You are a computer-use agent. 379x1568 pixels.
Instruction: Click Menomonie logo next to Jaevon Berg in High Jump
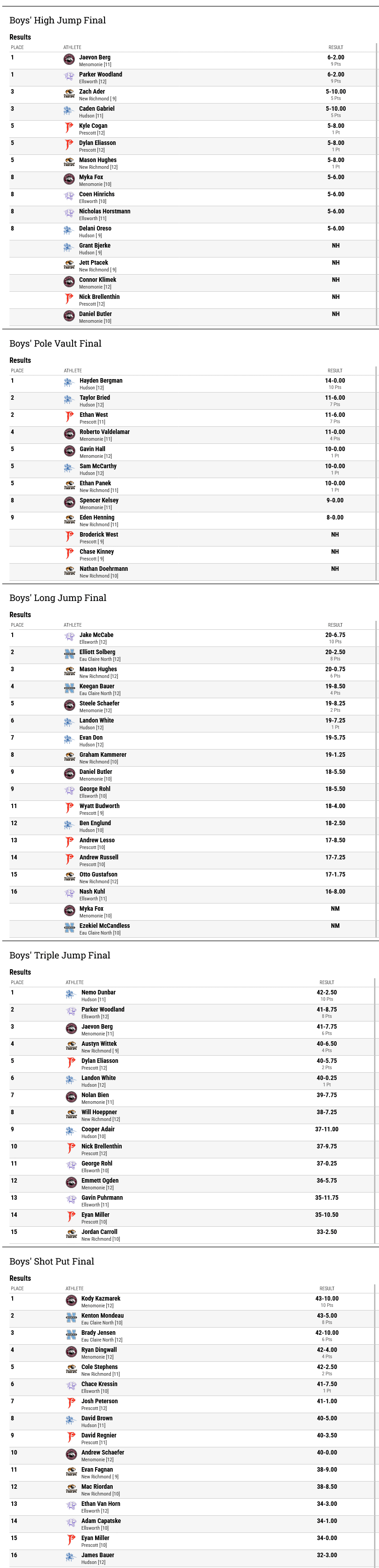pyautogui.click(x=69, y=60)
